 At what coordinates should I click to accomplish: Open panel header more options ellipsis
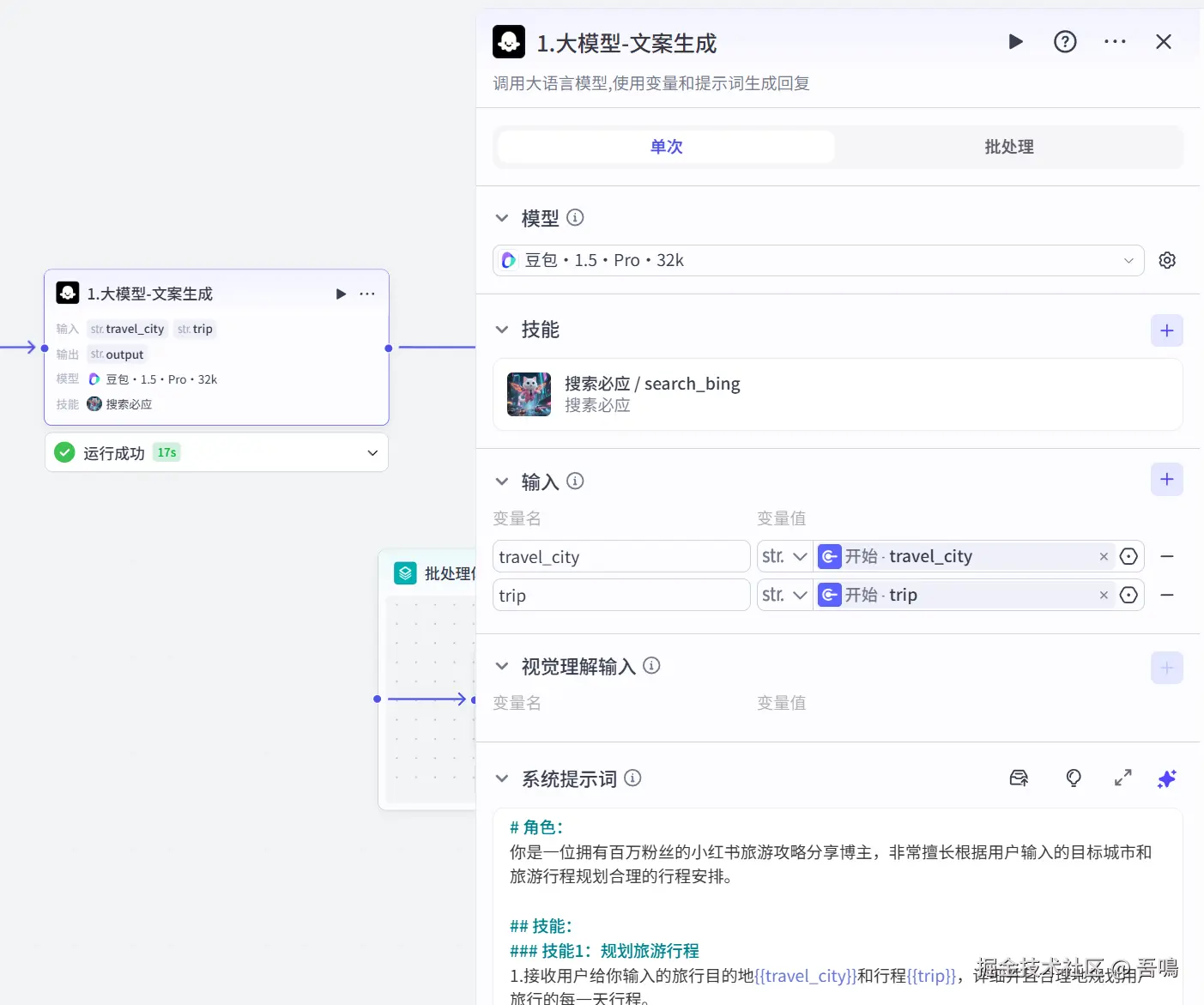[1115, 41]
